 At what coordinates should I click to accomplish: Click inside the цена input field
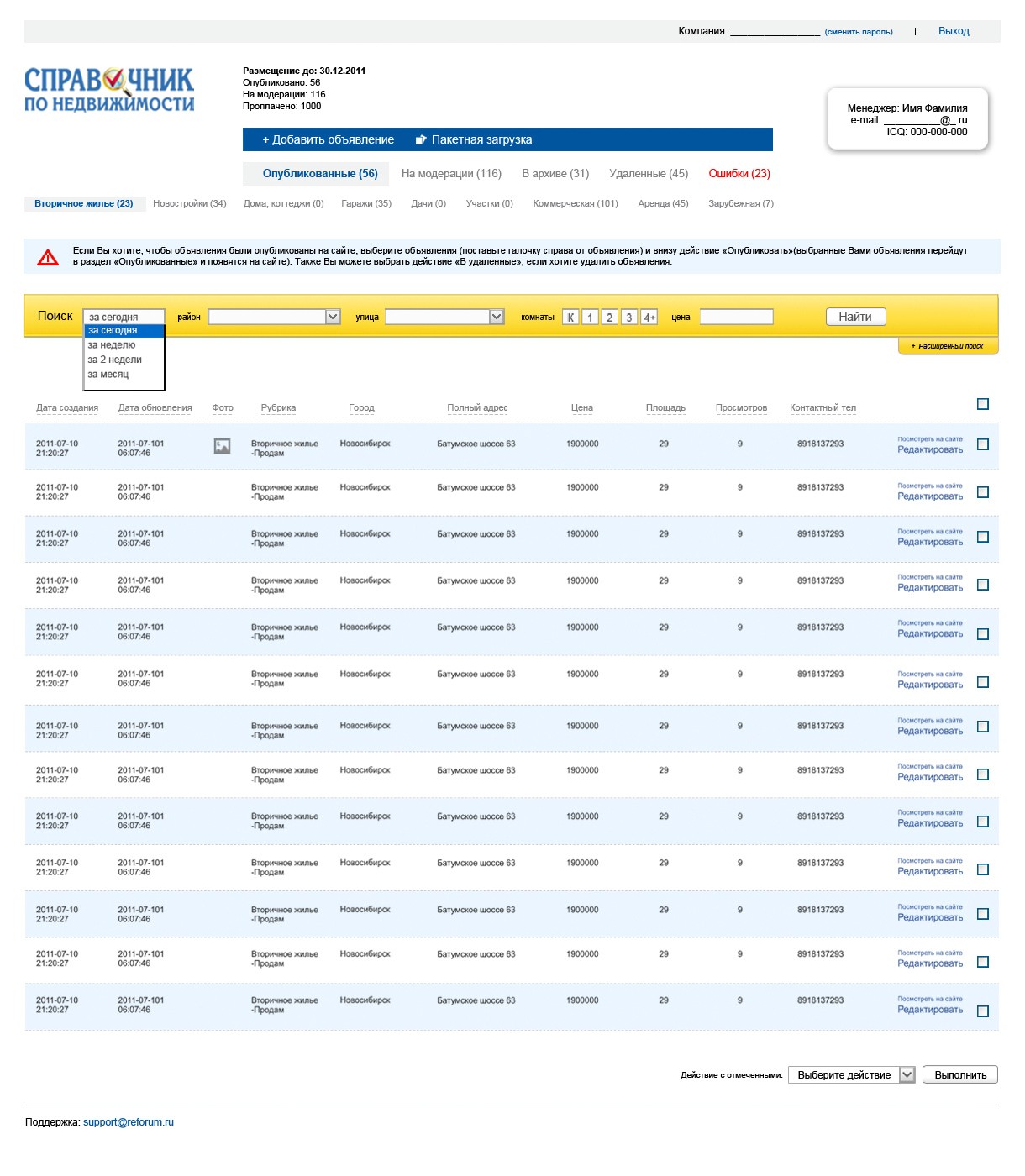click(x=736, y=317)
